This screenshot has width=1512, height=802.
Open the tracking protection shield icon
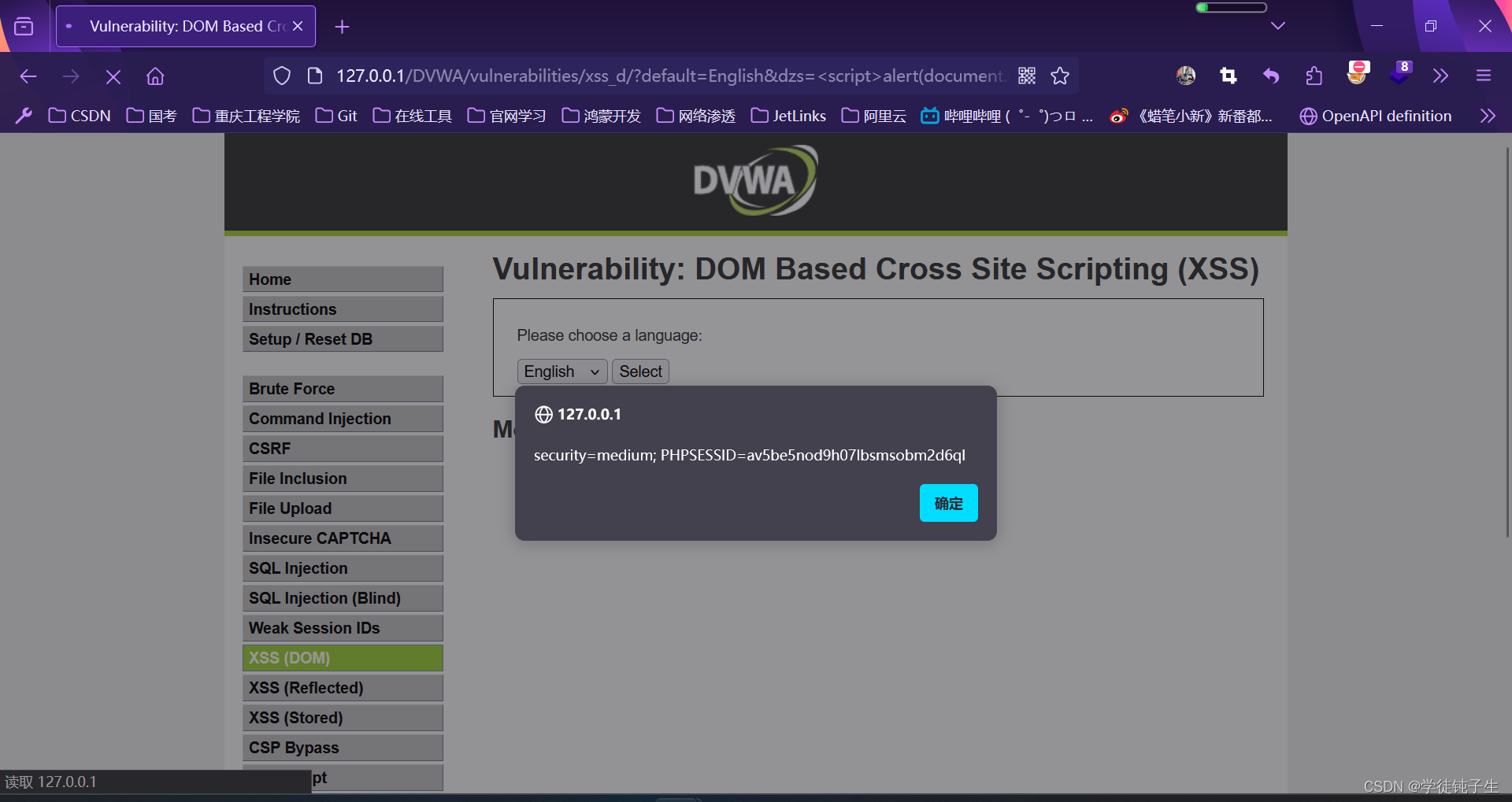(282, 76)
